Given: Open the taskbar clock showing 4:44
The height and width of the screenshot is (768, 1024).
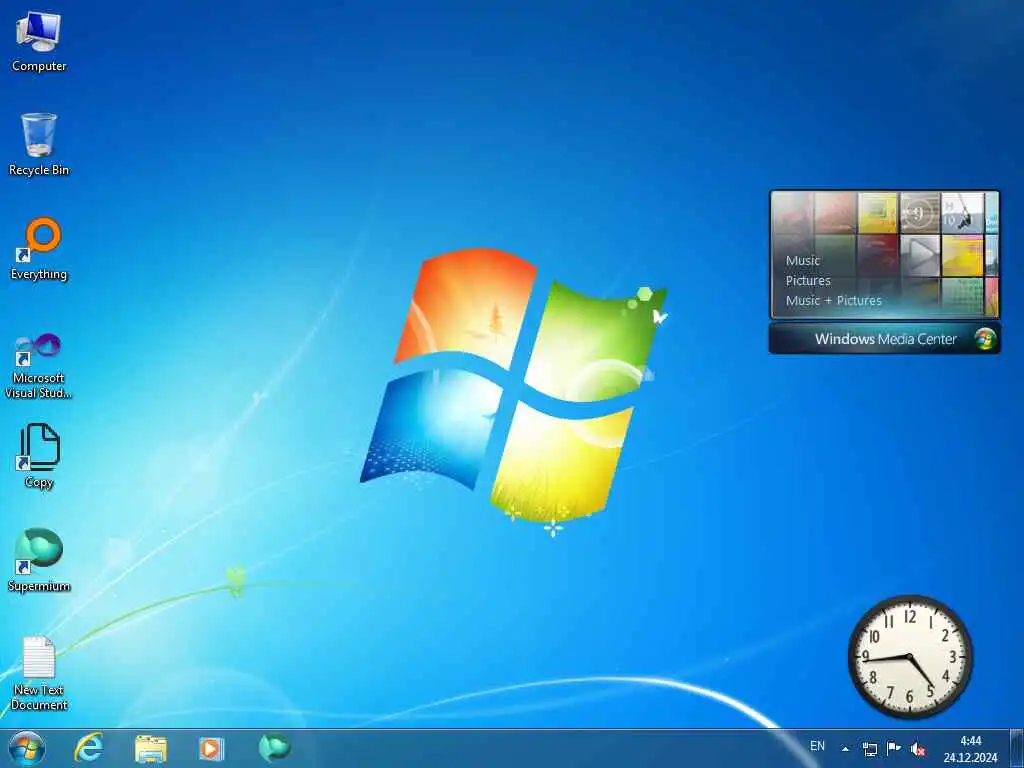Looking at the screenshot, I should tap(970, 749).
